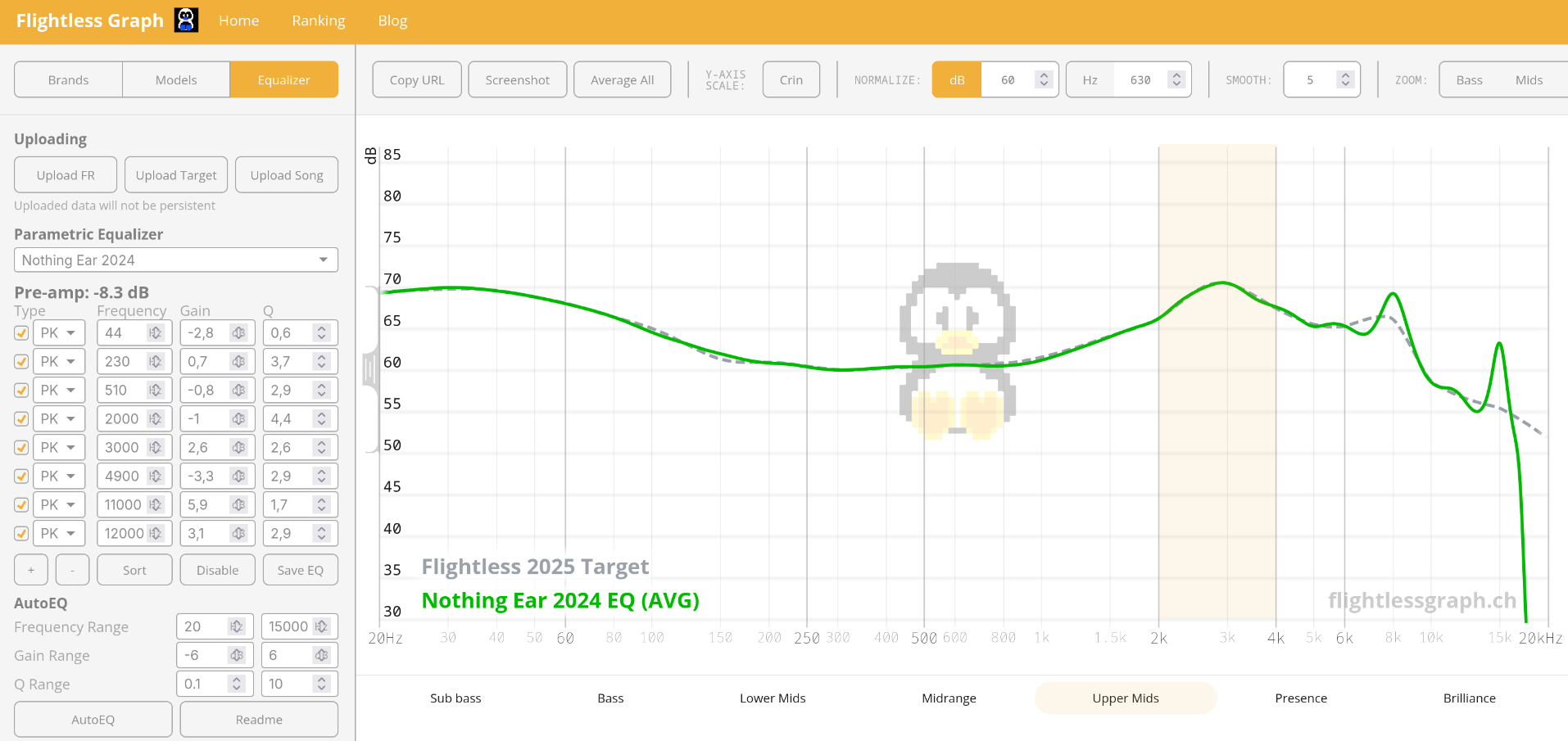This screenshot has width=1568, height=741.
Task: Toggle the 12000 Hz filter checkbox
Action: pos(21,534)
